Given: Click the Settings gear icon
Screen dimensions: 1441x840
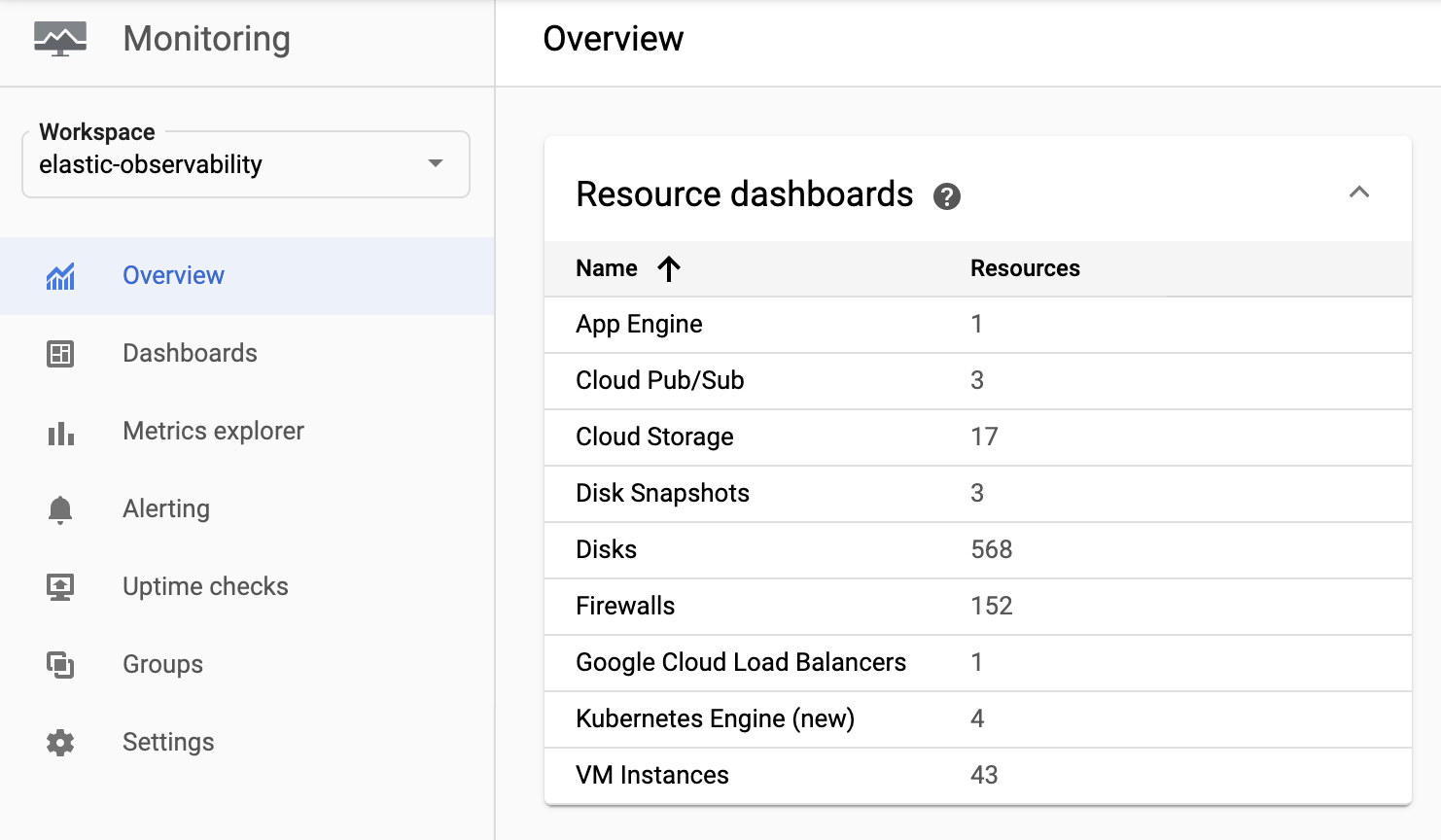Looking at the screenshot, I should click(x=60, y=743).
